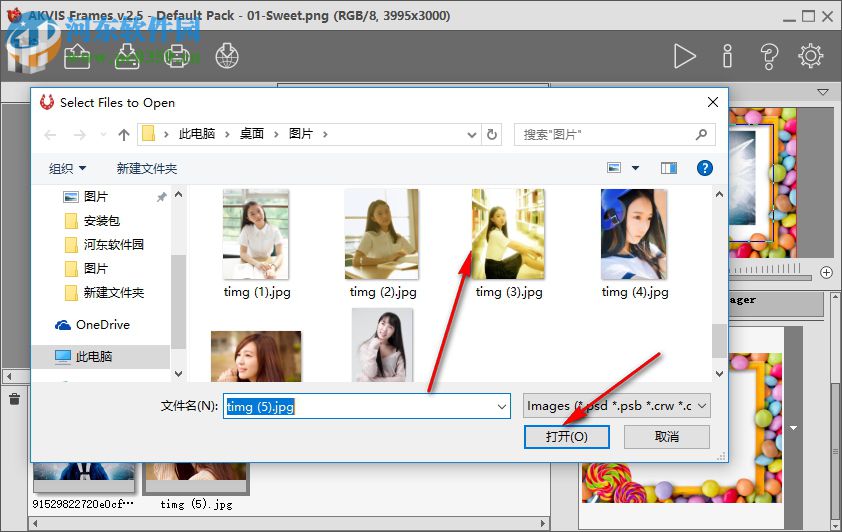Open the frame selector dropdown arrow

click(793, 428)
